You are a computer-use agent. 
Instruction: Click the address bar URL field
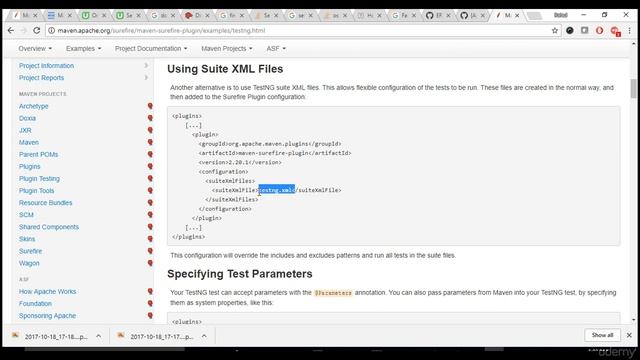pos(302,31)
